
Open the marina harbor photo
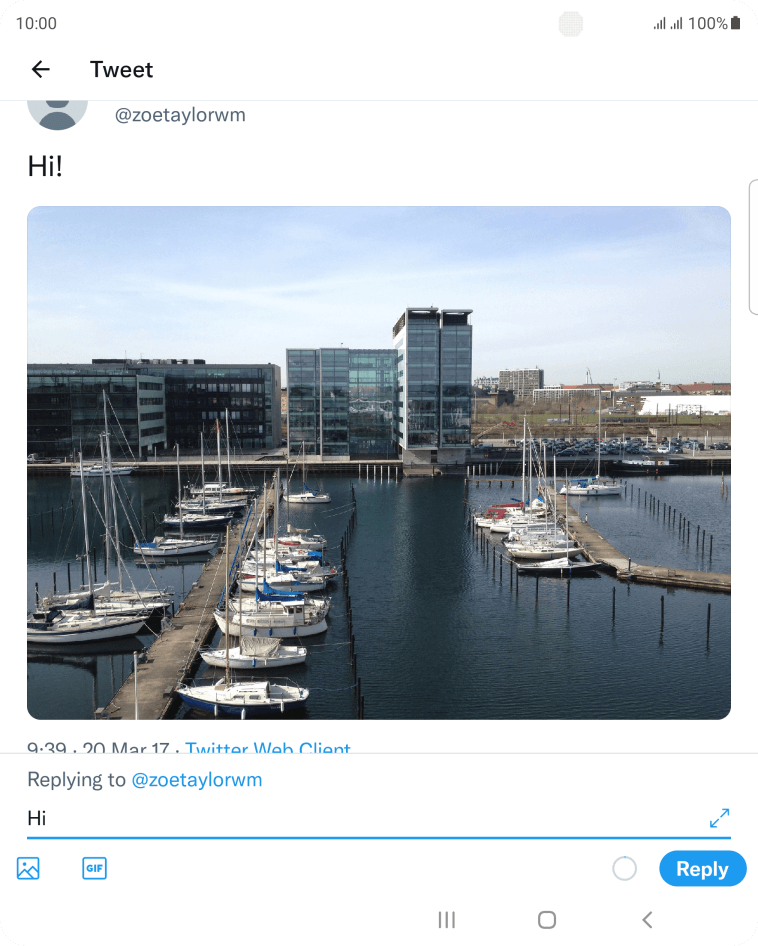[379, 463]
